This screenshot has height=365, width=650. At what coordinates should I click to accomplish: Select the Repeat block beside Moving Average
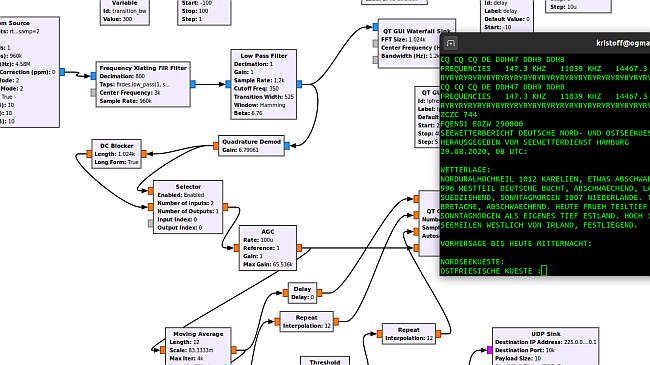pos(306,321)
